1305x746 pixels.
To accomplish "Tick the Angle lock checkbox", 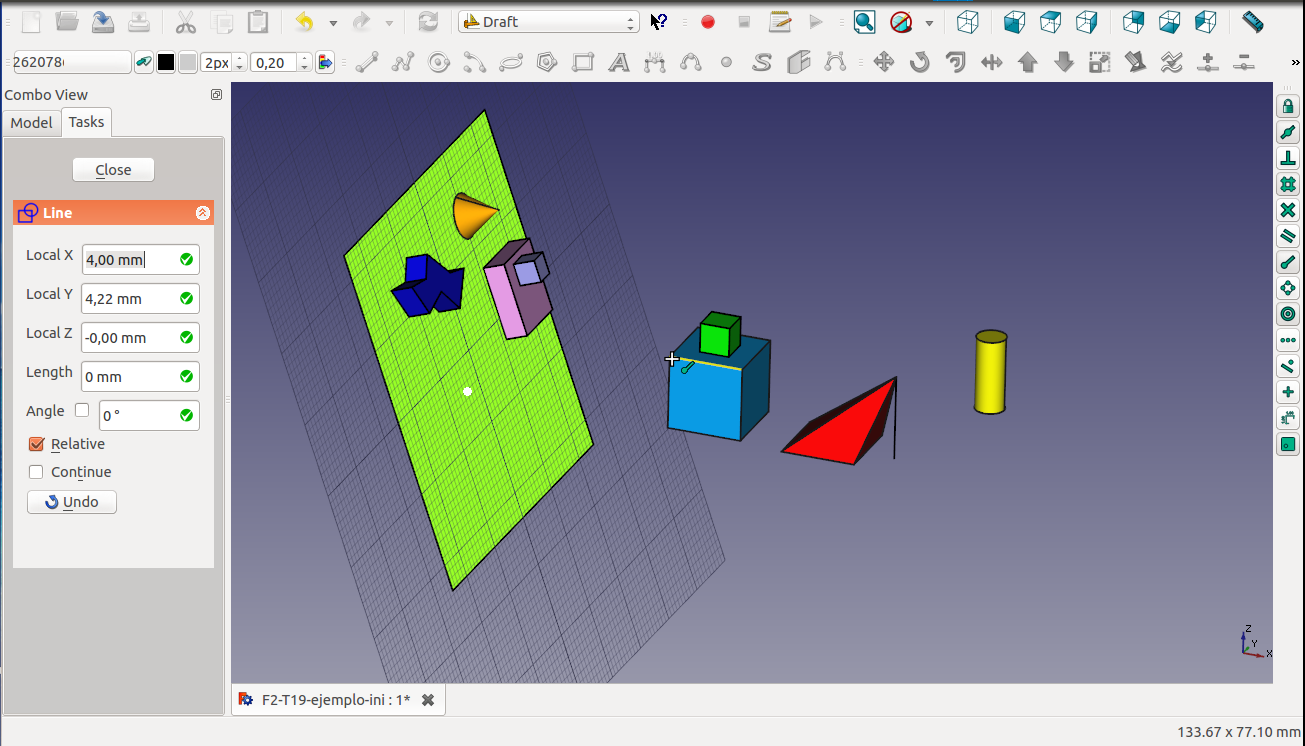I will 82,410.
